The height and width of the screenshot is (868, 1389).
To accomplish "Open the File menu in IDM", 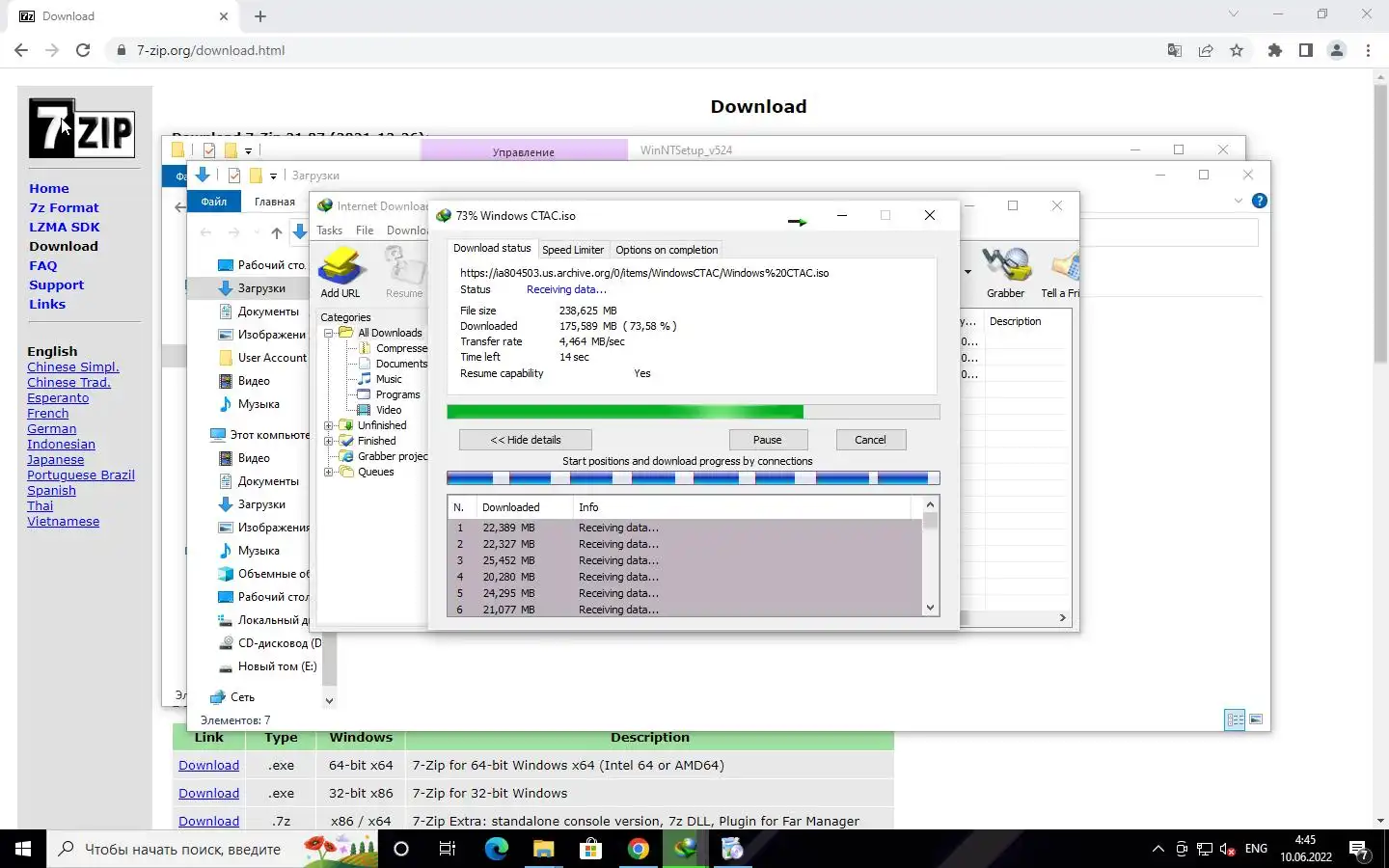I will [x=365, y=231].
